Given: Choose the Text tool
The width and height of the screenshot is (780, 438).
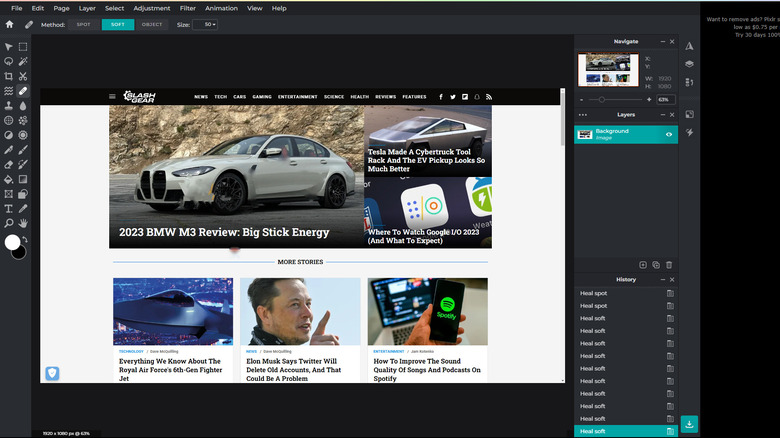Looking at the screenshot, I should 9,208.
